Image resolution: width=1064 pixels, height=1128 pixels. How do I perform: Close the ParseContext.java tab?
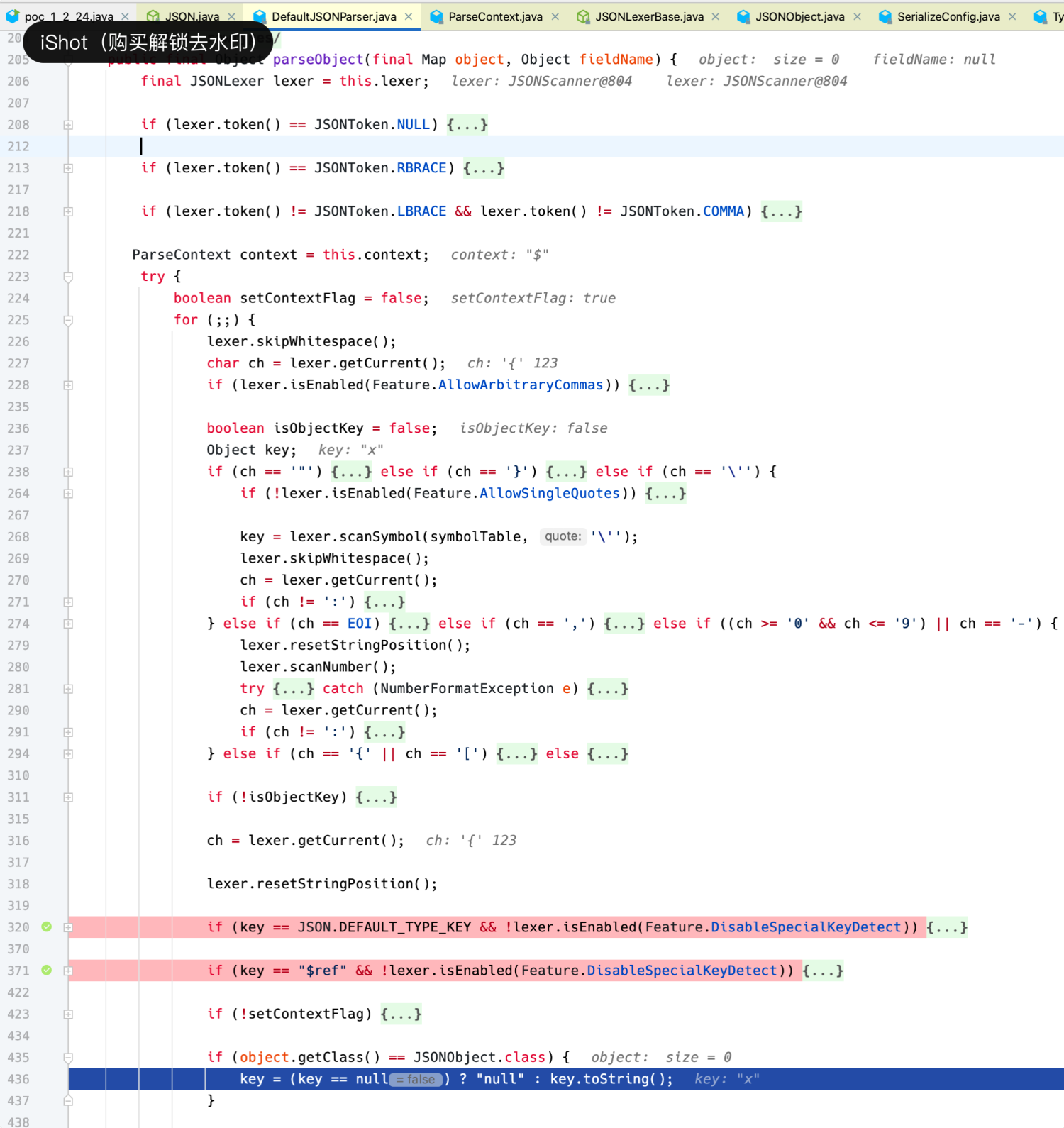(x=555, y=16)
